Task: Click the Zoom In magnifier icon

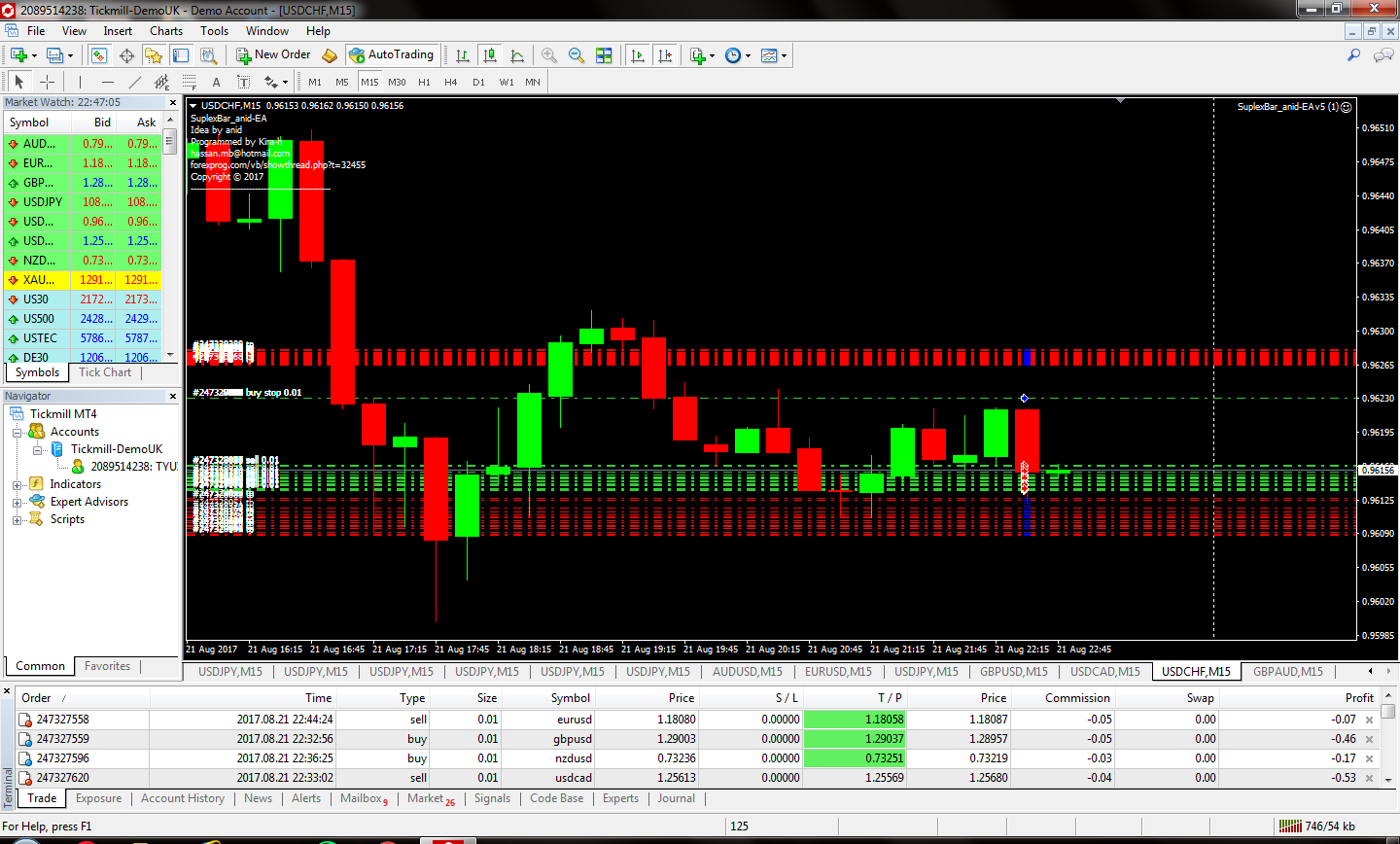Action: (x=549, y=55)
